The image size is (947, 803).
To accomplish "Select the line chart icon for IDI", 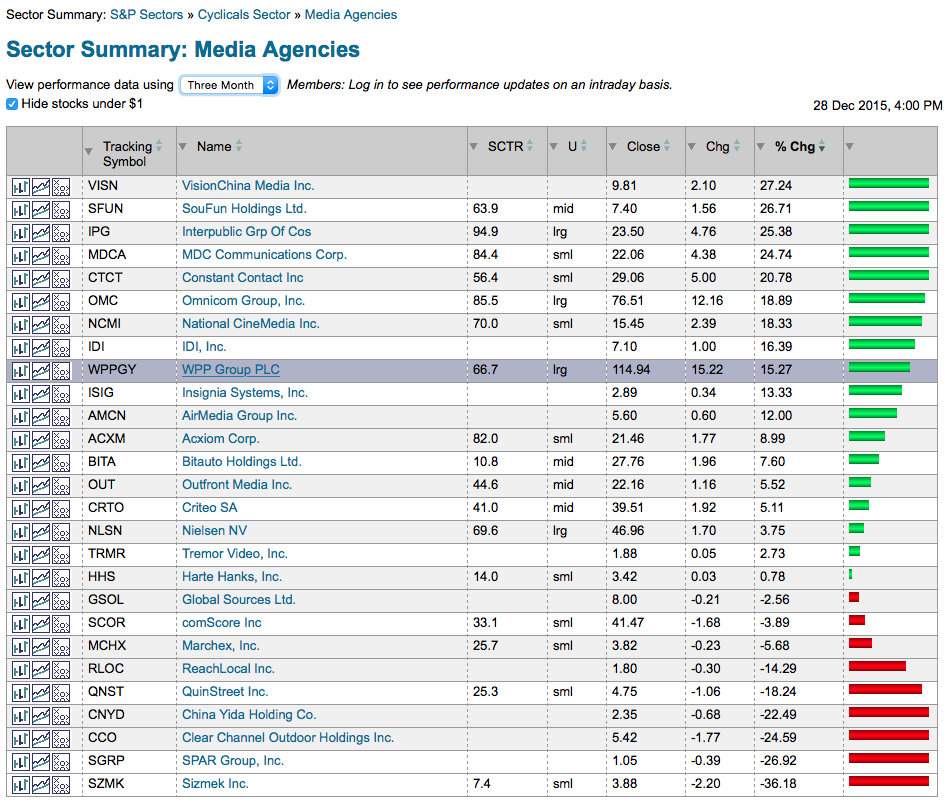I will coord(40,348).
